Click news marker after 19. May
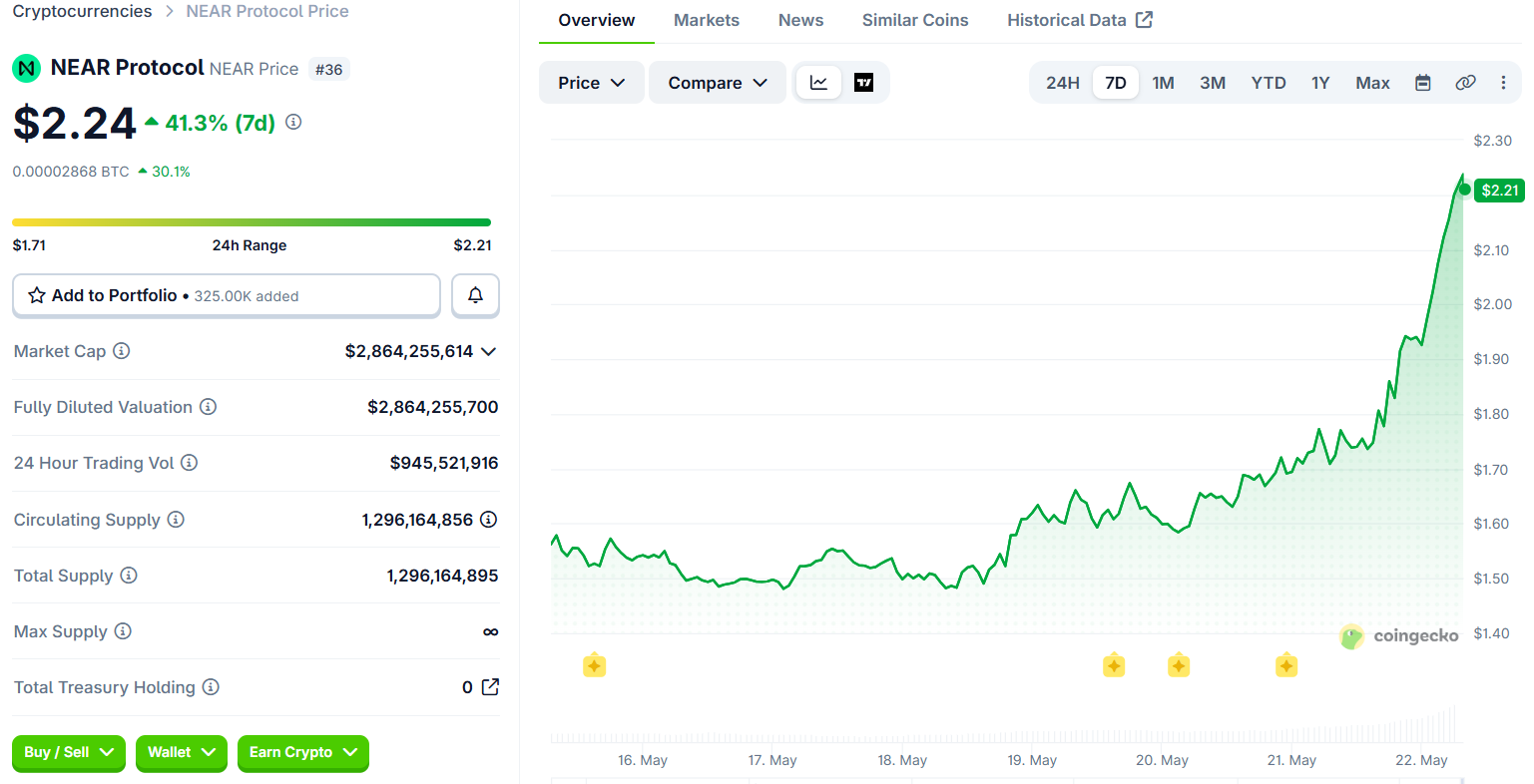Screen dimensions: 1534x784 coord(1114,665)
